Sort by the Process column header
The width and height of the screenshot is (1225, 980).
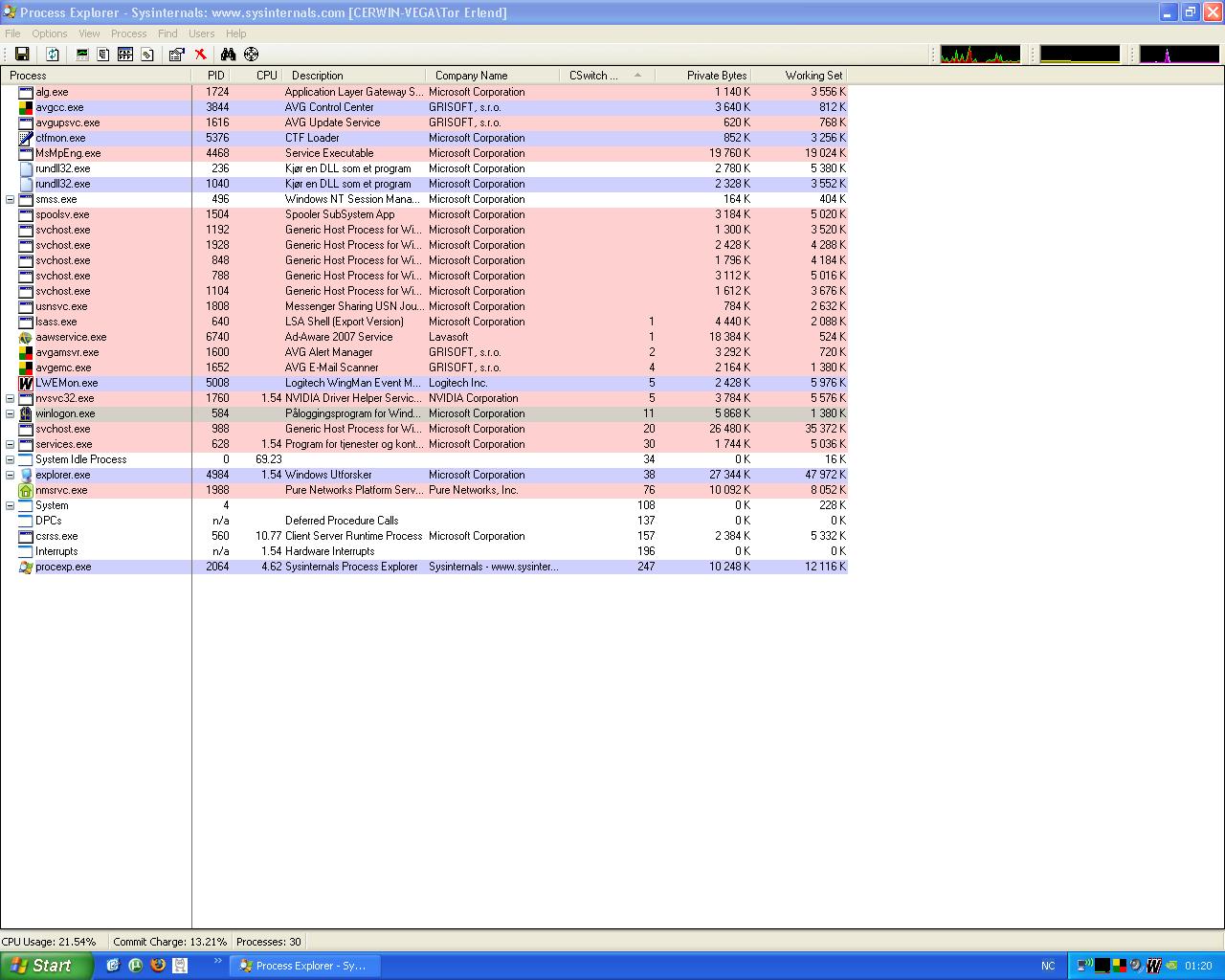(x=96, y=76)
